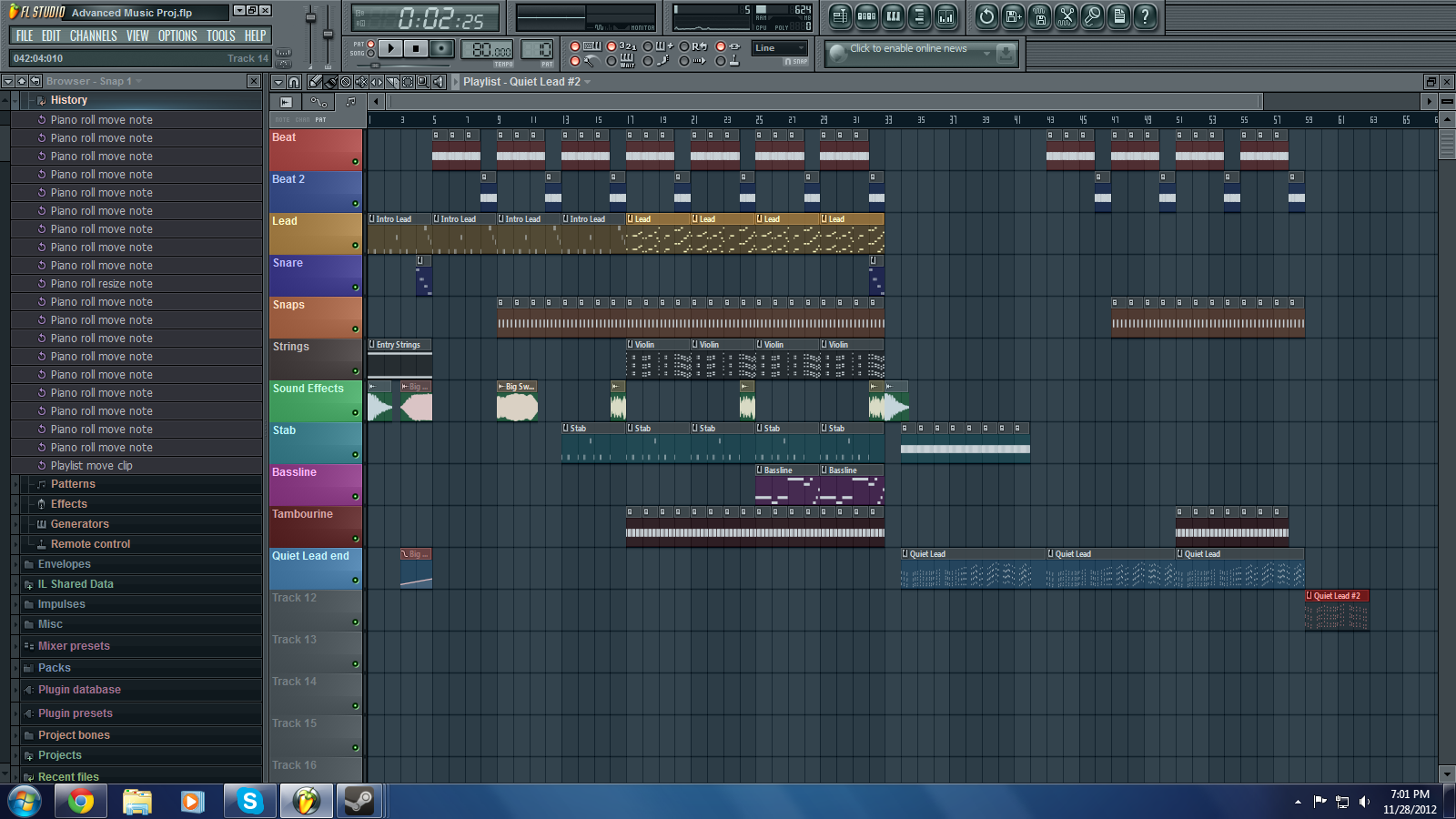
Task: Open the Playlist - Quiet Lead #2 title dropdown
Action: 587,82
